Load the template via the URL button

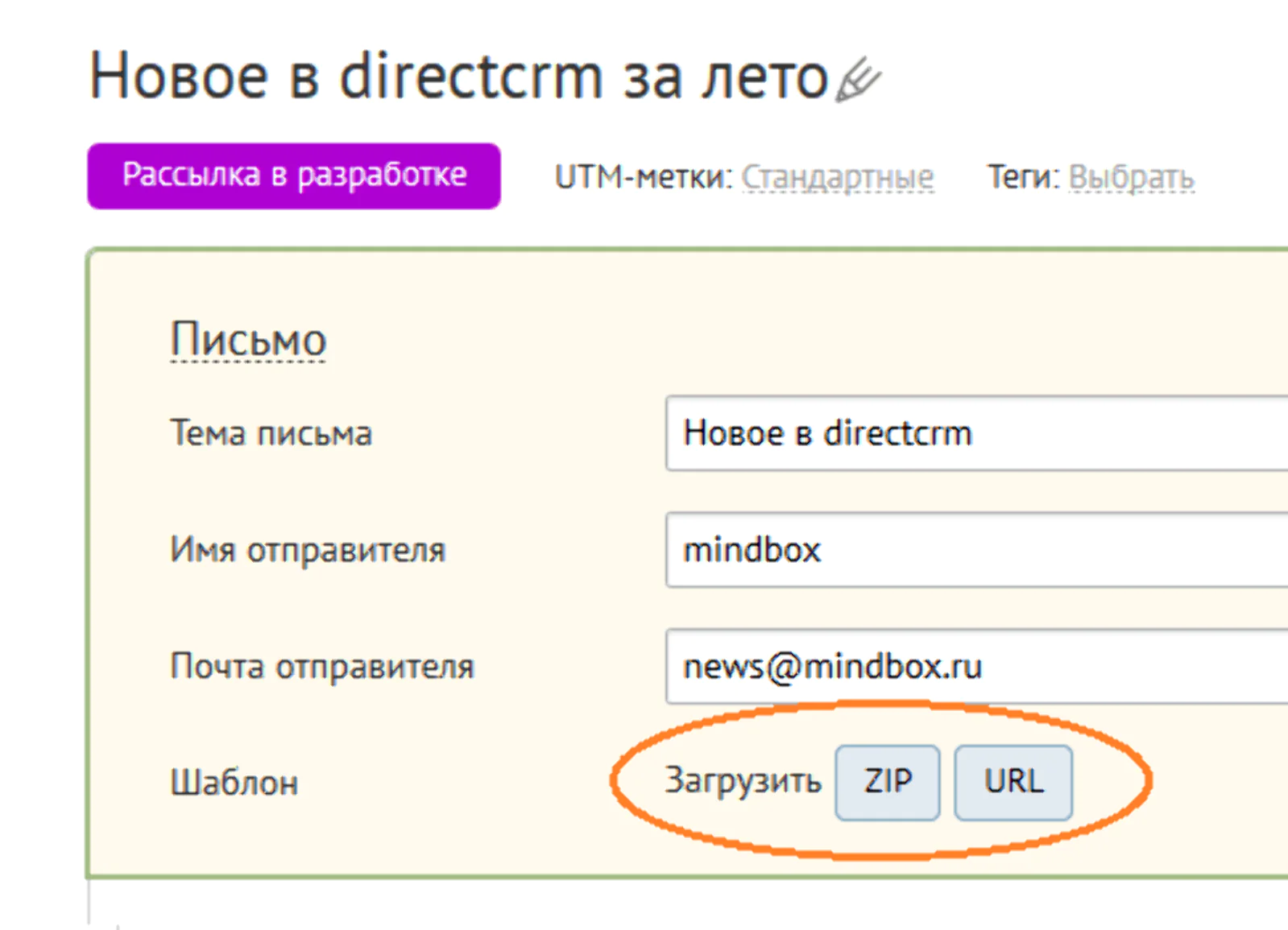coord(1013,782)
